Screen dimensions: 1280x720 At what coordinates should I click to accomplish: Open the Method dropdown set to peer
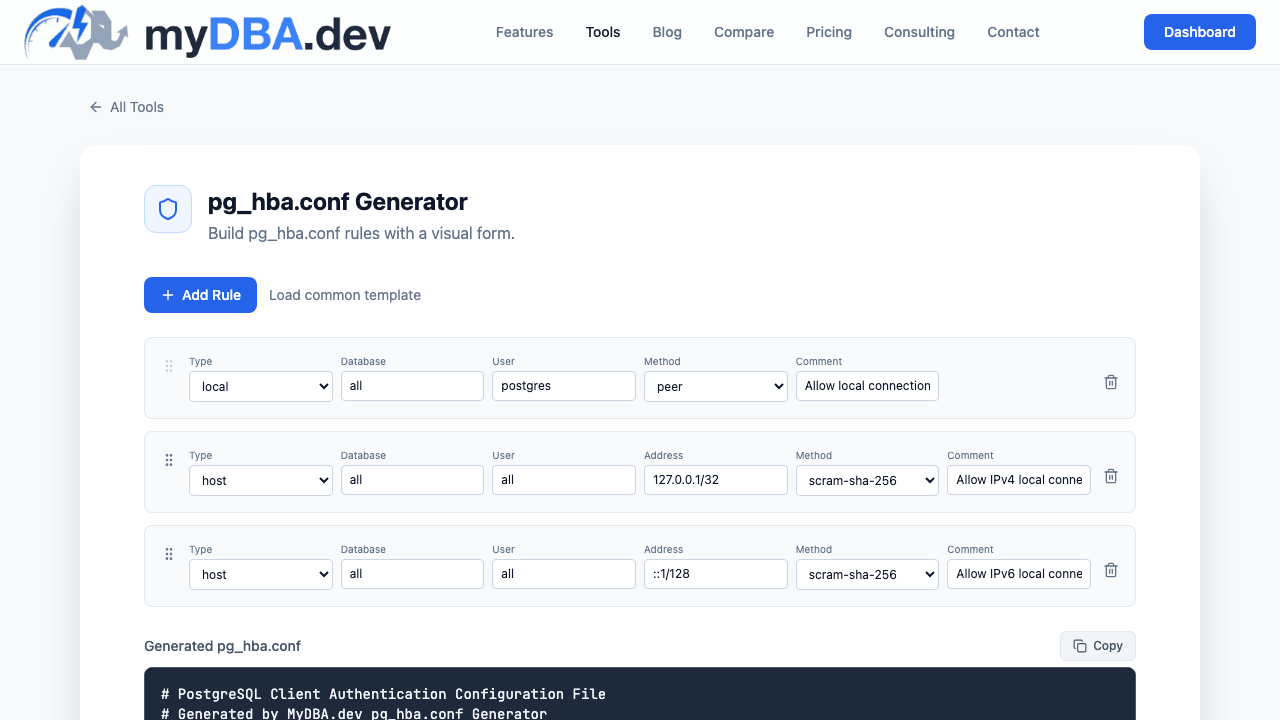tap(716, 386)
